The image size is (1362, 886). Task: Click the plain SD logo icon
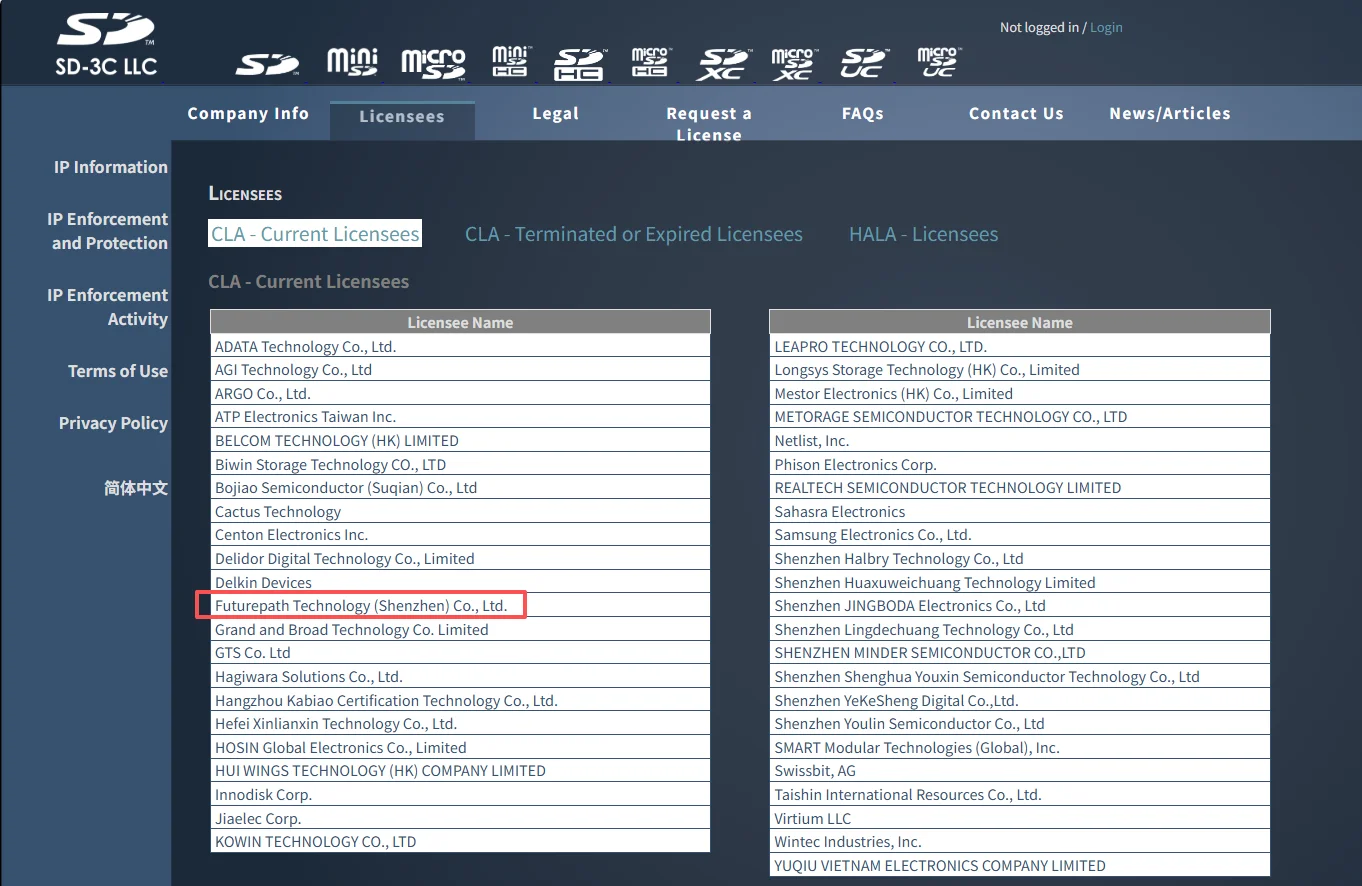267,64
